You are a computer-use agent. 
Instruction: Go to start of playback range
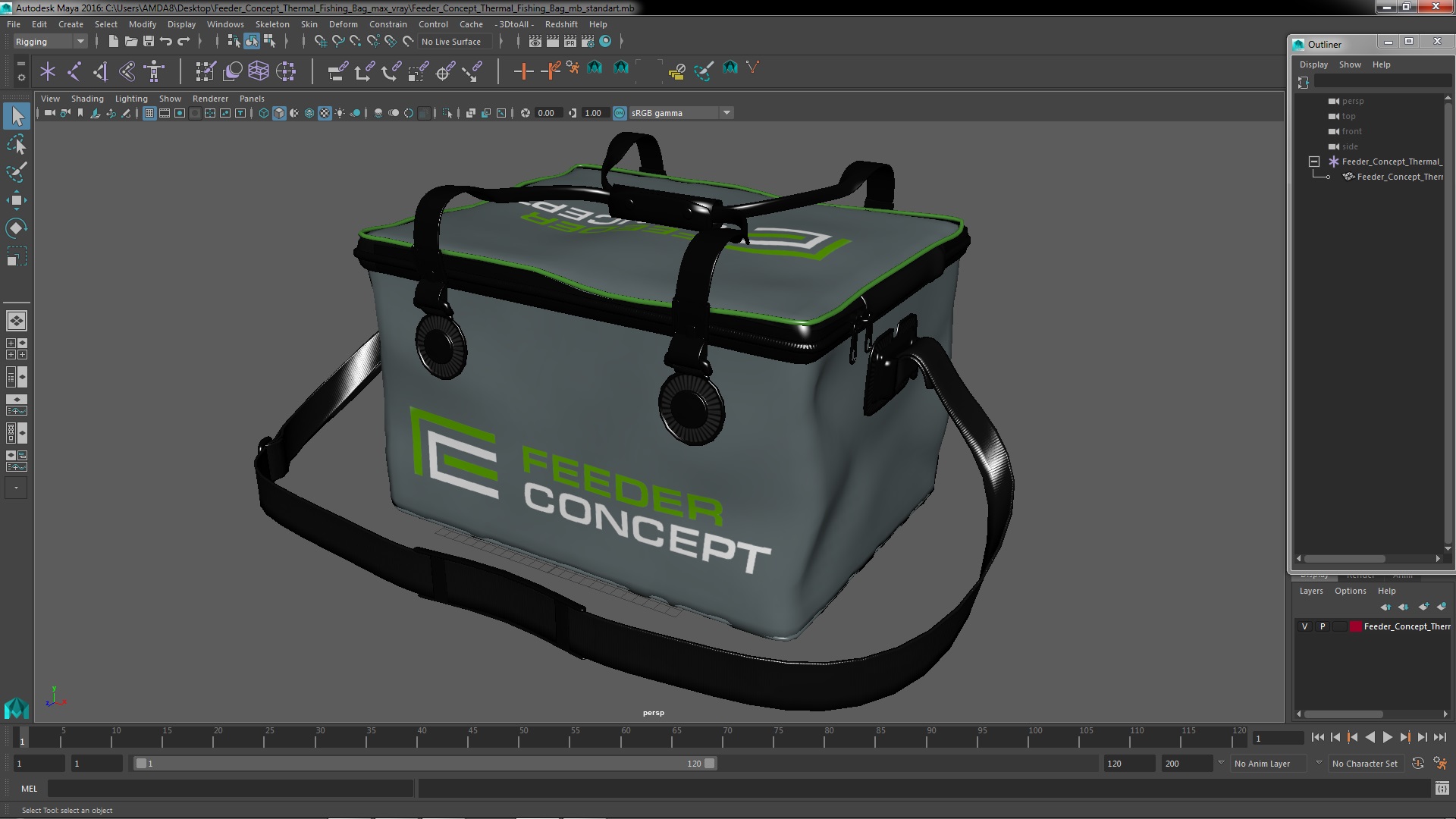pyautogui.click(x=1317, y=737)
